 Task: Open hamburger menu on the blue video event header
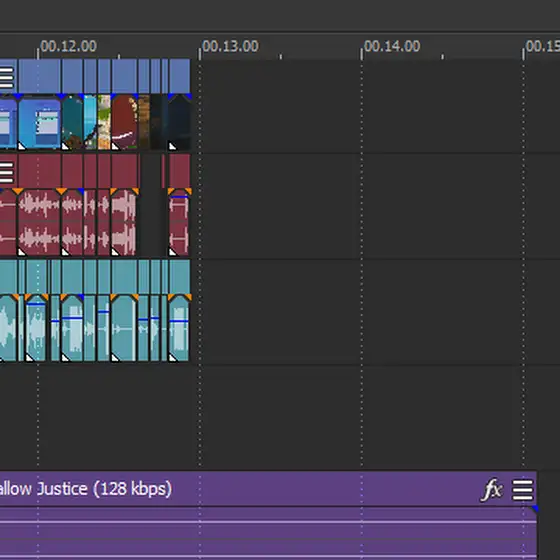pos(6,77)
